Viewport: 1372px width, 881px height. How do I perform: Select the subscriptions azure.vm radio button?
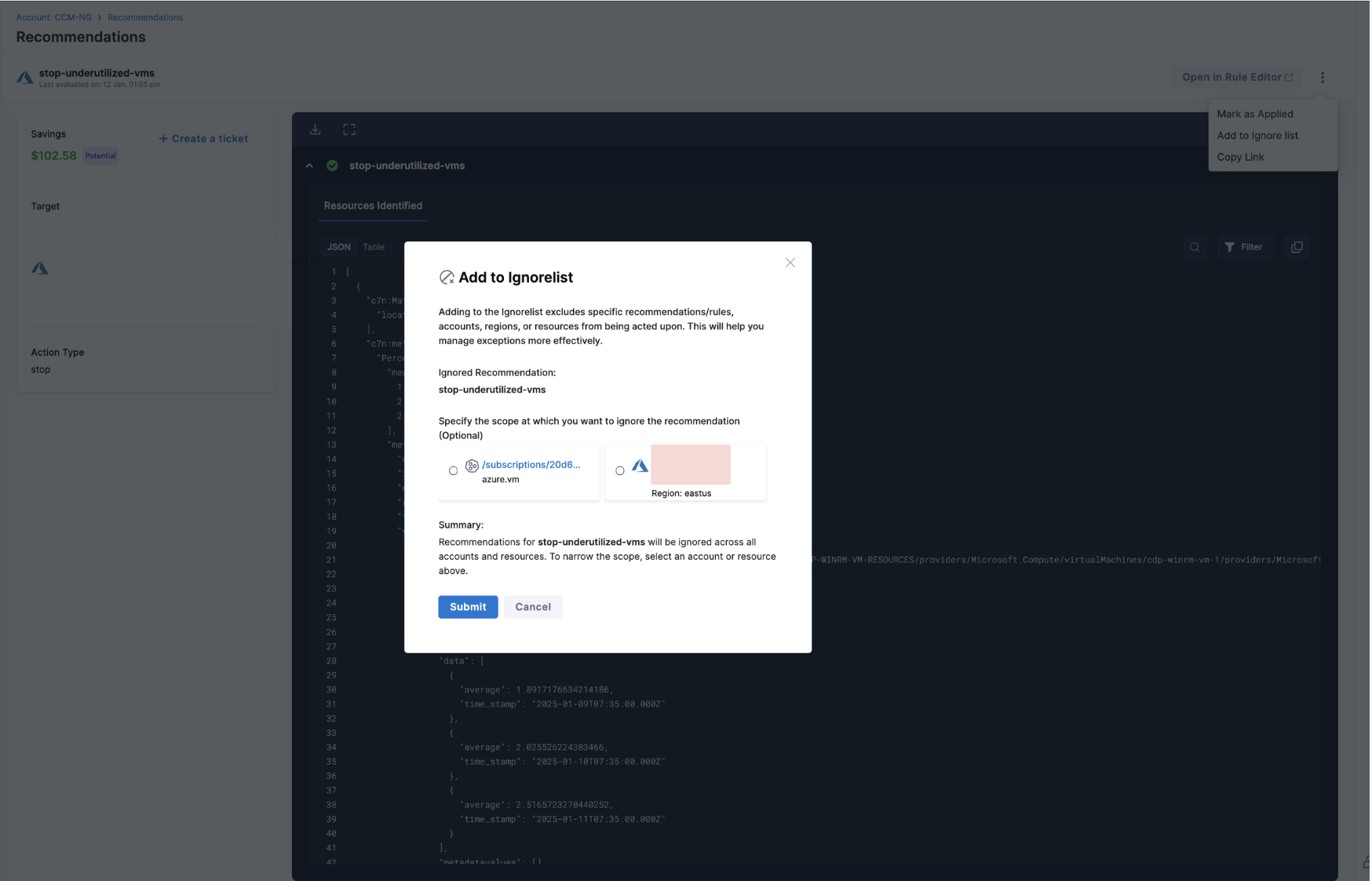point(453,471)
